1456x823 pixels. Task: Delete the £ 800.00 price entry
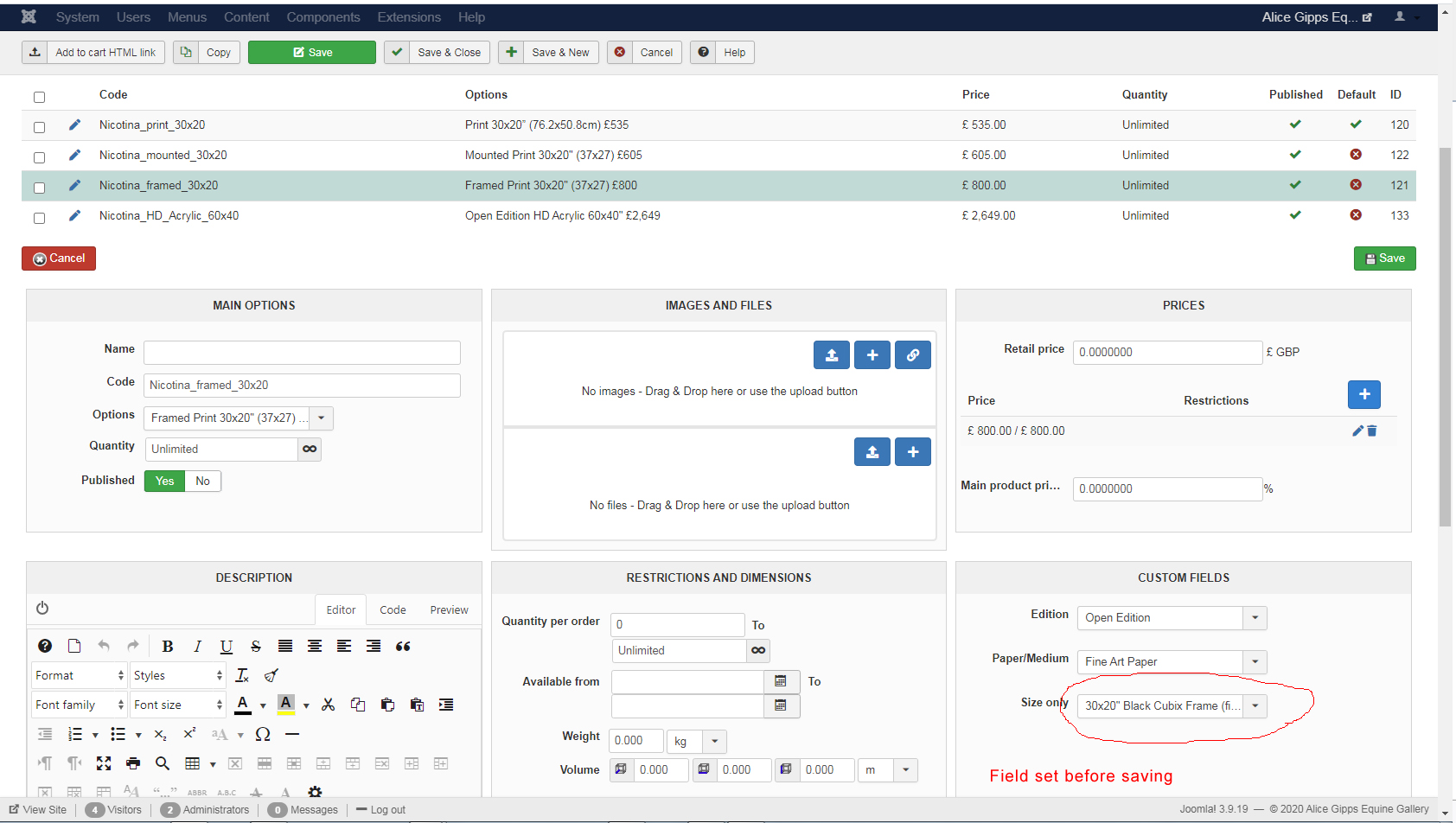(x=1372, y=431)
